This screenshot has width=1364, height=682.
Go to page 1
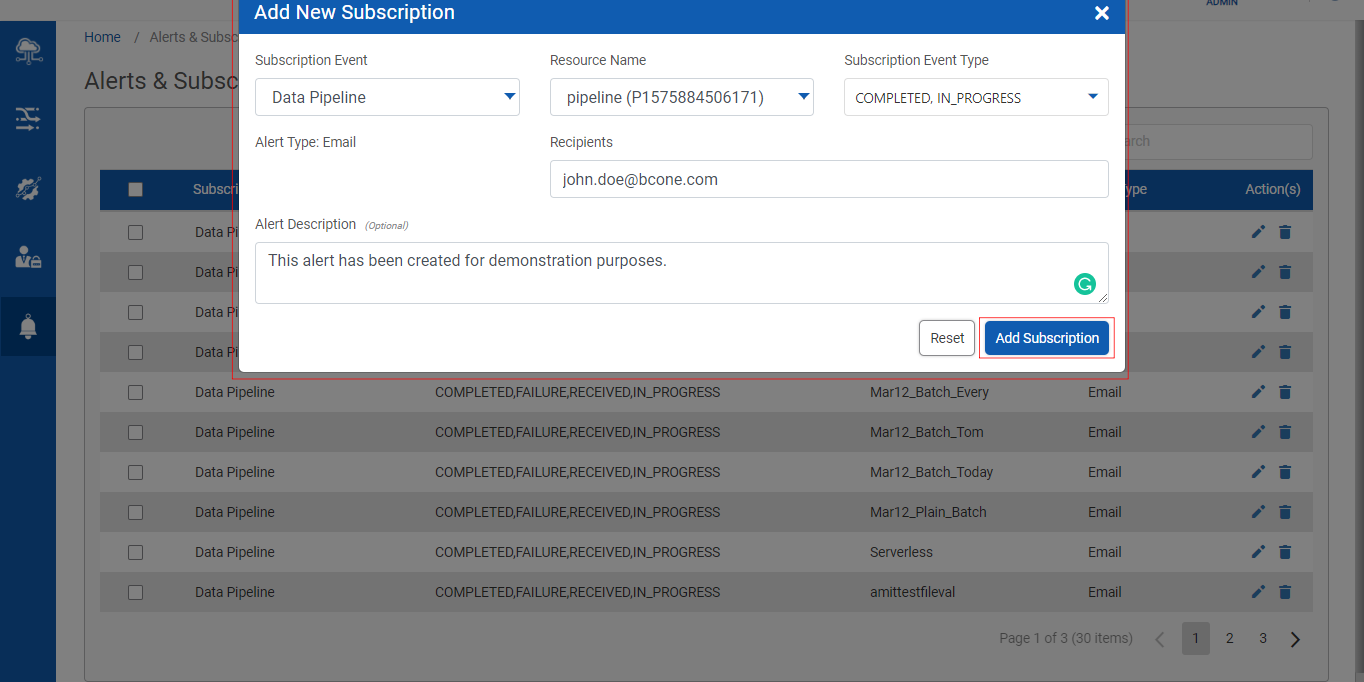tap(1196, 638)
